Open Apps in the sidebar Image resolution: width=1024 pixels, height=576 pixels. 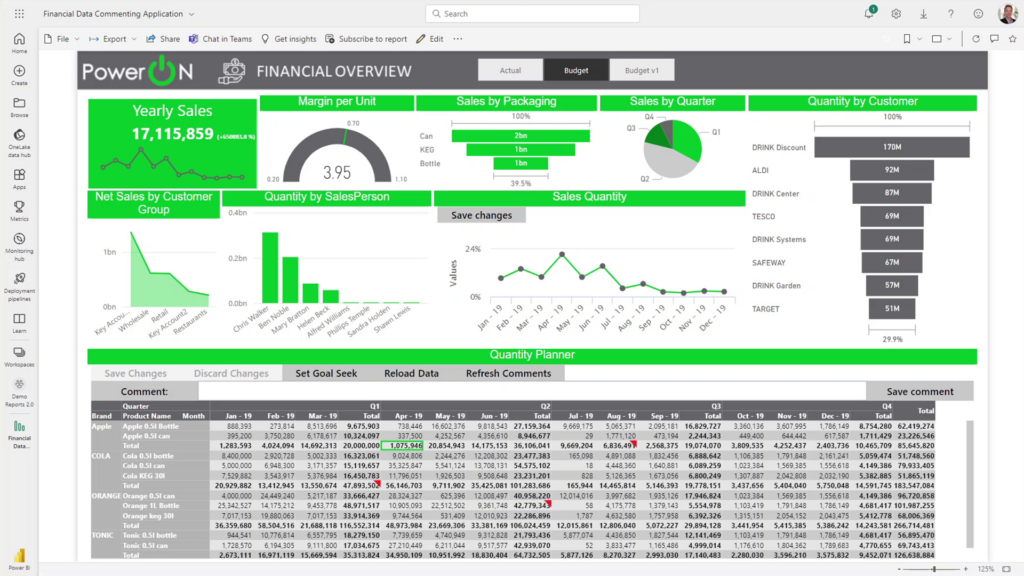[x=19, y=179]
